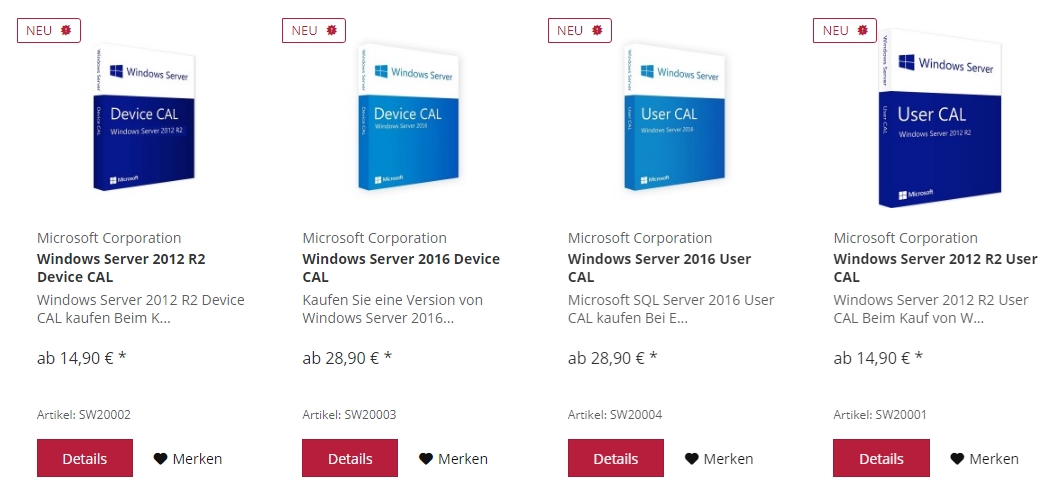Open Details for Windows Server 2016 User CAL
The width and height of the screenshot is (1051, 501).
pyautogui.click(x=615, y=458)
